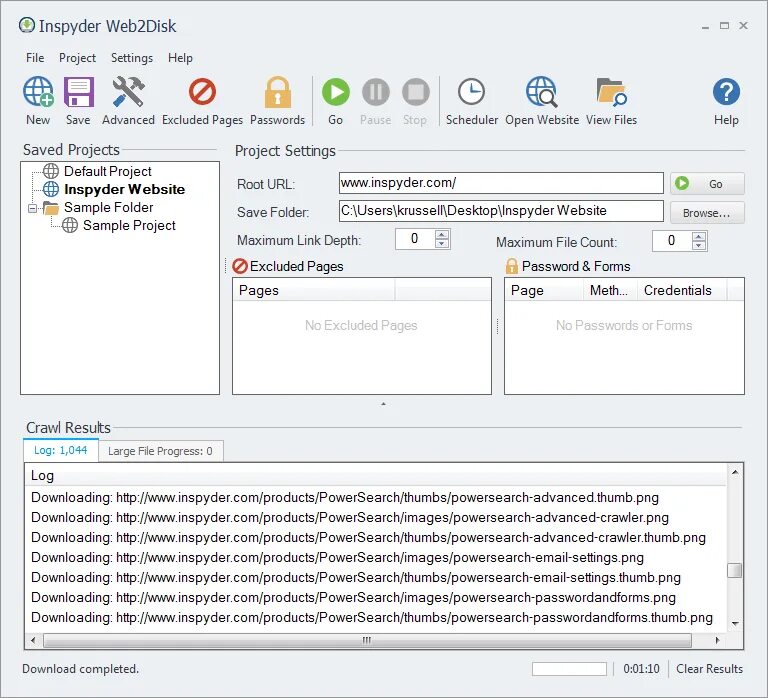Image resolution: width=768 pixels, height=698 pixels.
Task: Click the Sample Folder folder icon
Action: click(x=50, y=208)
